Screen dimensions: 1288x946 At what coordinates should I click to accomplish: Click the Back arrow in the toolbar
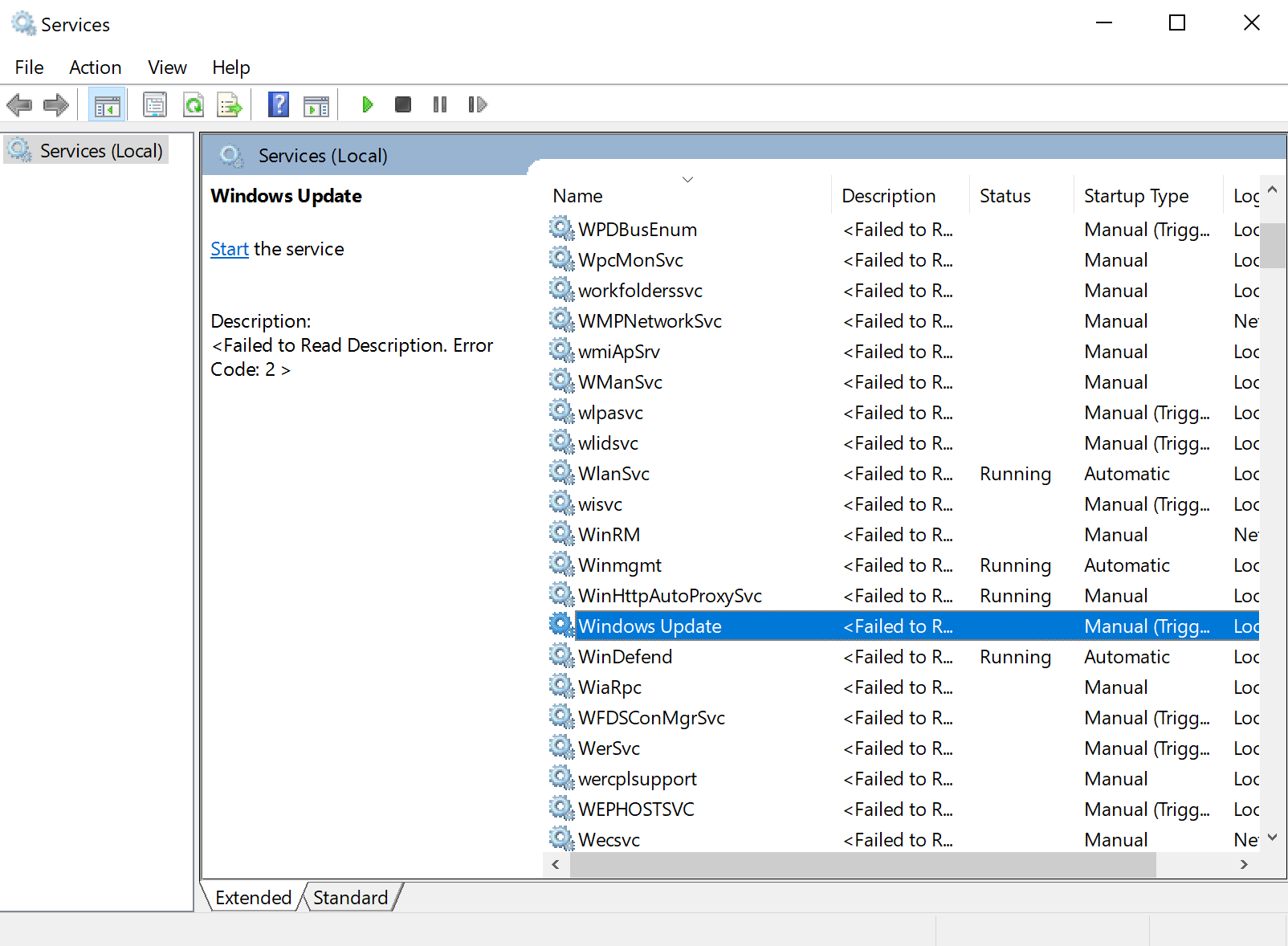coord(19,104)
